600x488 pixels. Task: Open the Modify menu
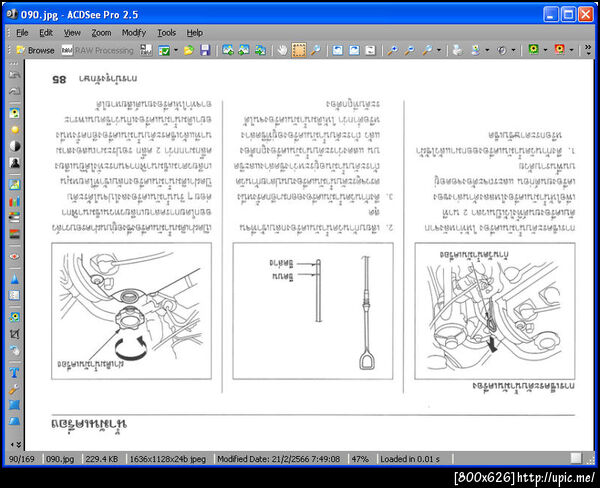point(134,33)
